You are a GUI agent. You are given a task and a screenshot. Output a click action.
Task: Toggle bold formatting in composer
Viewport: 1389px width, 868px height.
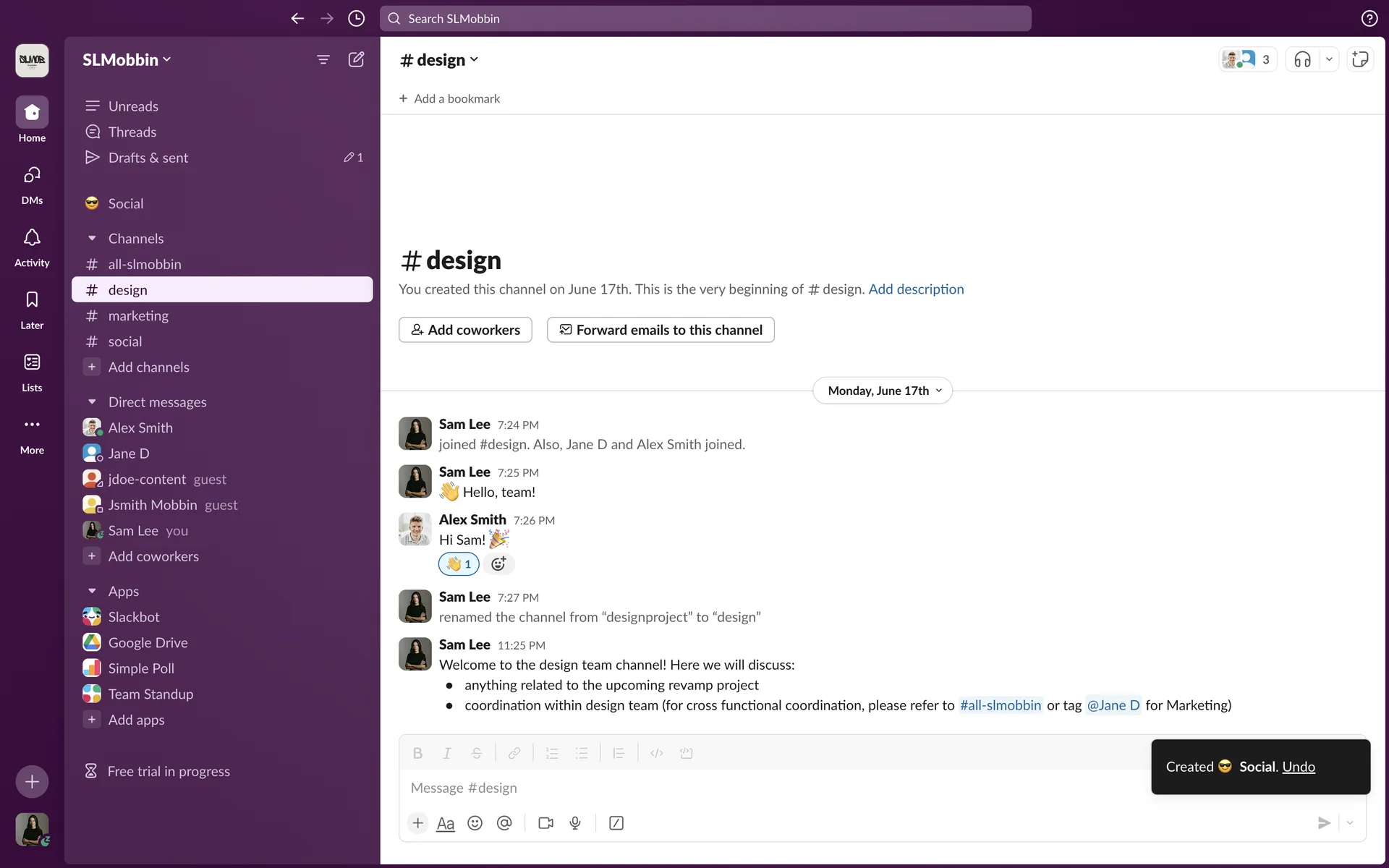point(417,753)
